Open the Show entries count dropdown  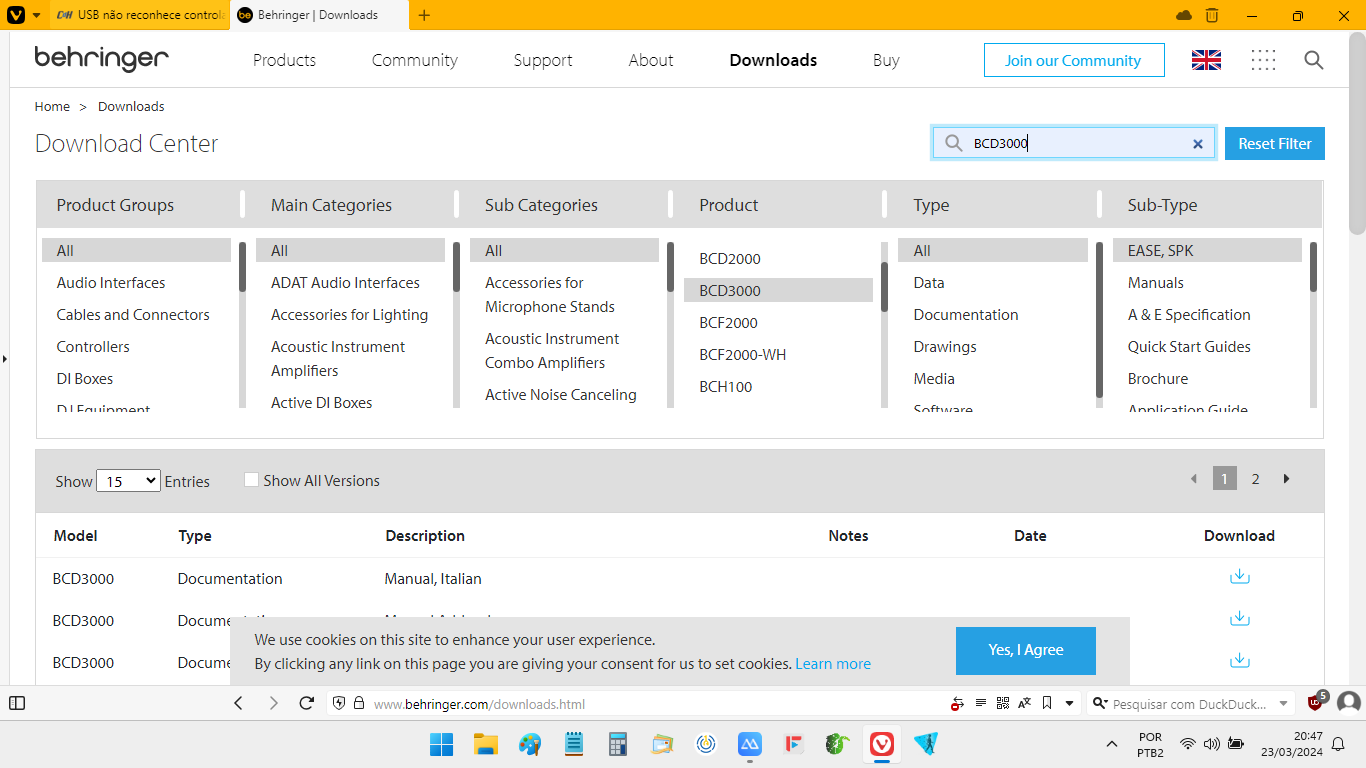pyautogui.click(x=128, y=481)
